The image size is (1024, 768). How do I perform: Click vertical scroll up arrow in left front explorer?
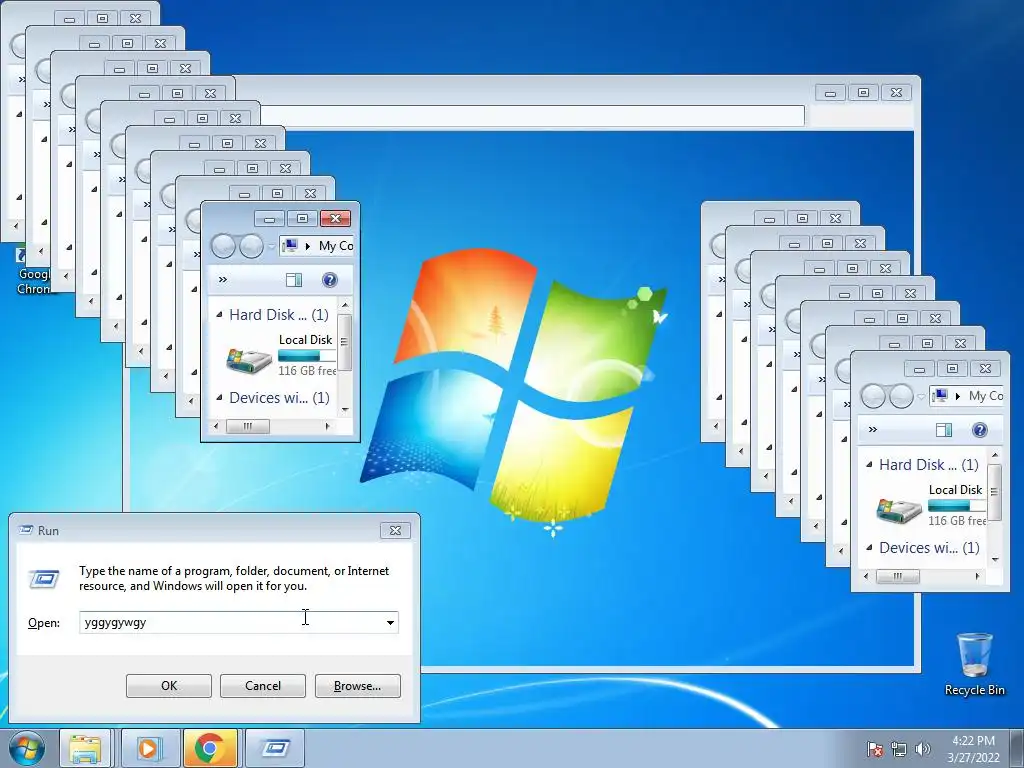point(345,305)
